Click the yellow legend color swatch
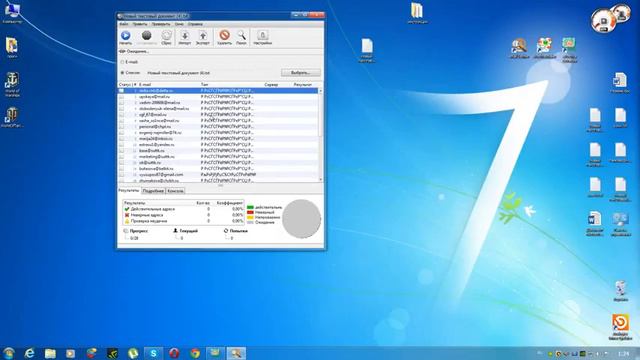This screenshot has height=360, width=640. pyautogui.click(x=250, y=218)
